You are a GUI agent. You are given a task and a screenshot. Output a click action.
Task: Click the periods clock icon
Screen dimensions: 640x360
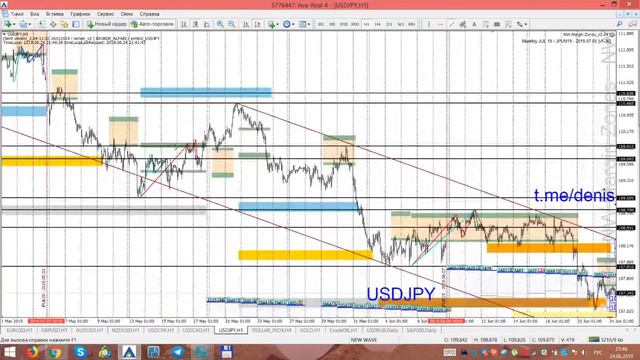click(x=287, y=24)
